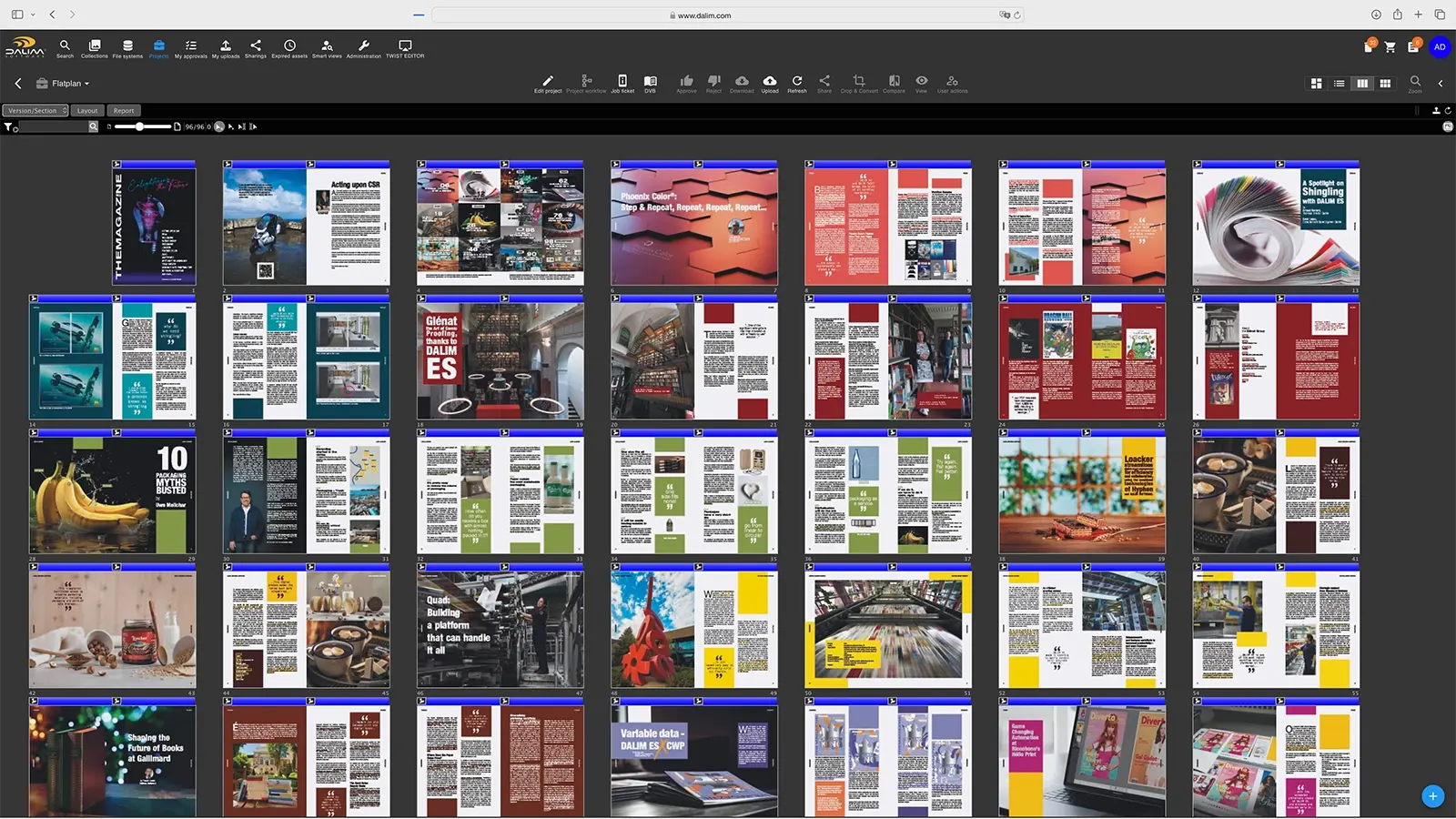Switch to the Report tab
This screenshot has width=1456, height=819.
coord(124,110)
